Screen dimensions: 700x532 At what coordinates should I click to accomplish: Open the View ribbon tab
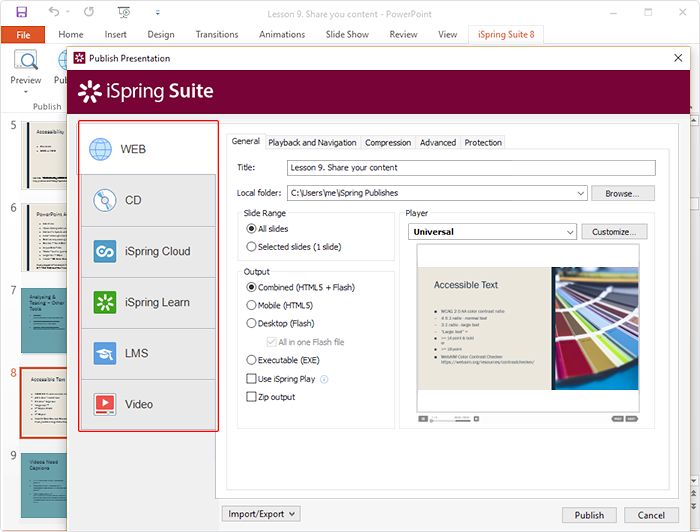pyautogui.click(x=447, y=34)
